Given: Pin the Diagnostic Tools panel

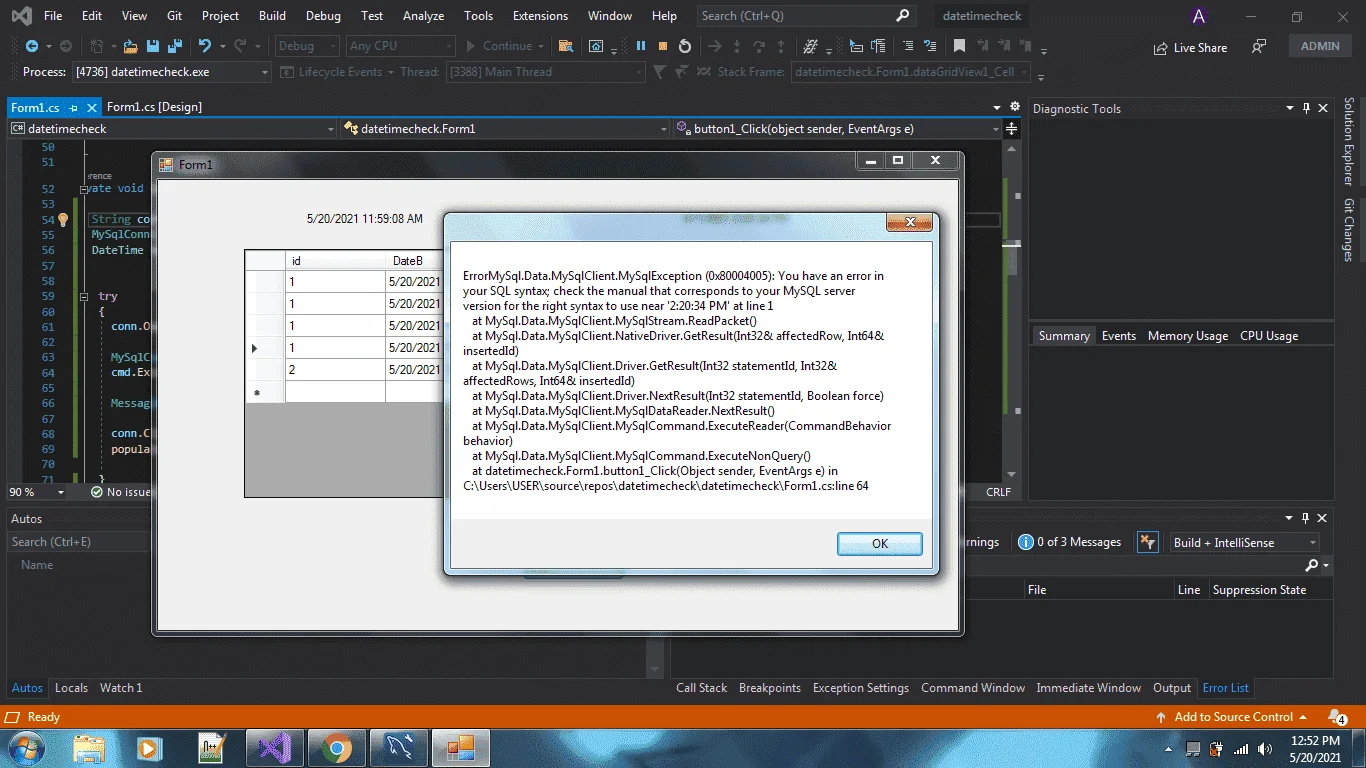Looking at the screenshot, I should tap(1305, 108).
